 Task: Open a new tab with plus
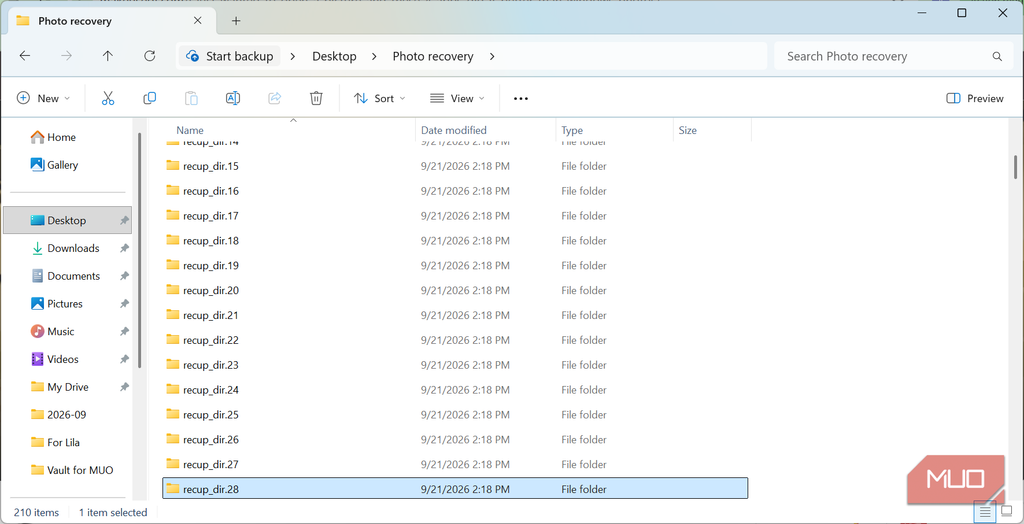[x=236, y=21]
